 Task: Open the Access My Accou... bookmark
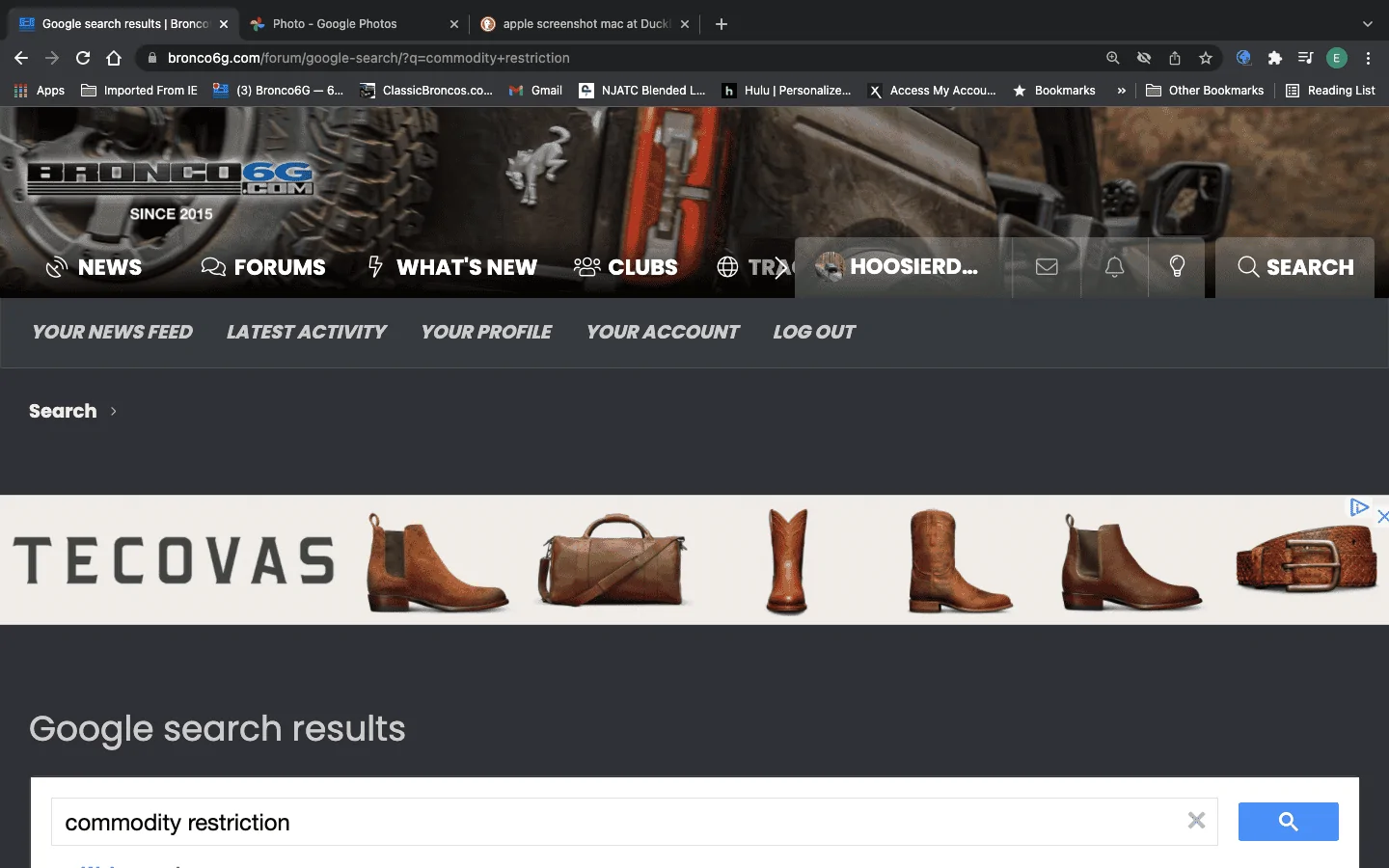[932, 91]
